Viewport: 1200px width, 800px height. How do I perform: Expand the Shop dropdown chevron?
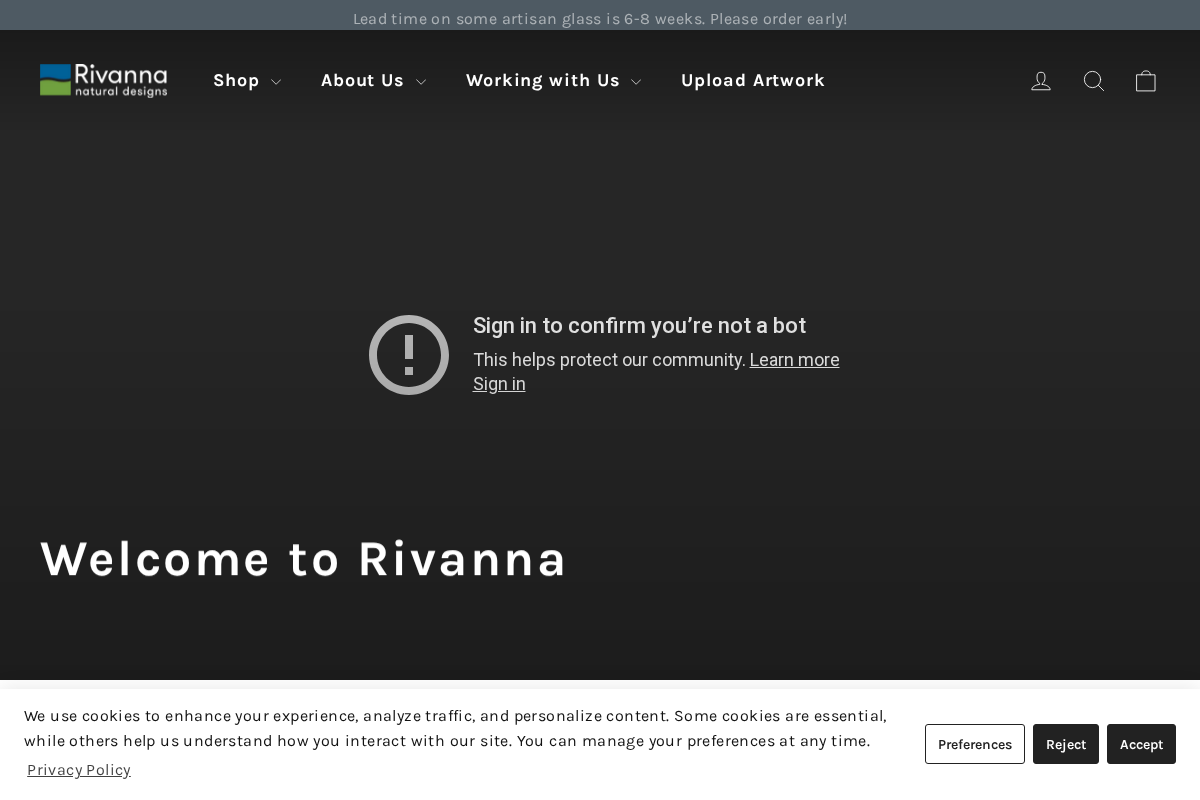[x=276, y=81]
